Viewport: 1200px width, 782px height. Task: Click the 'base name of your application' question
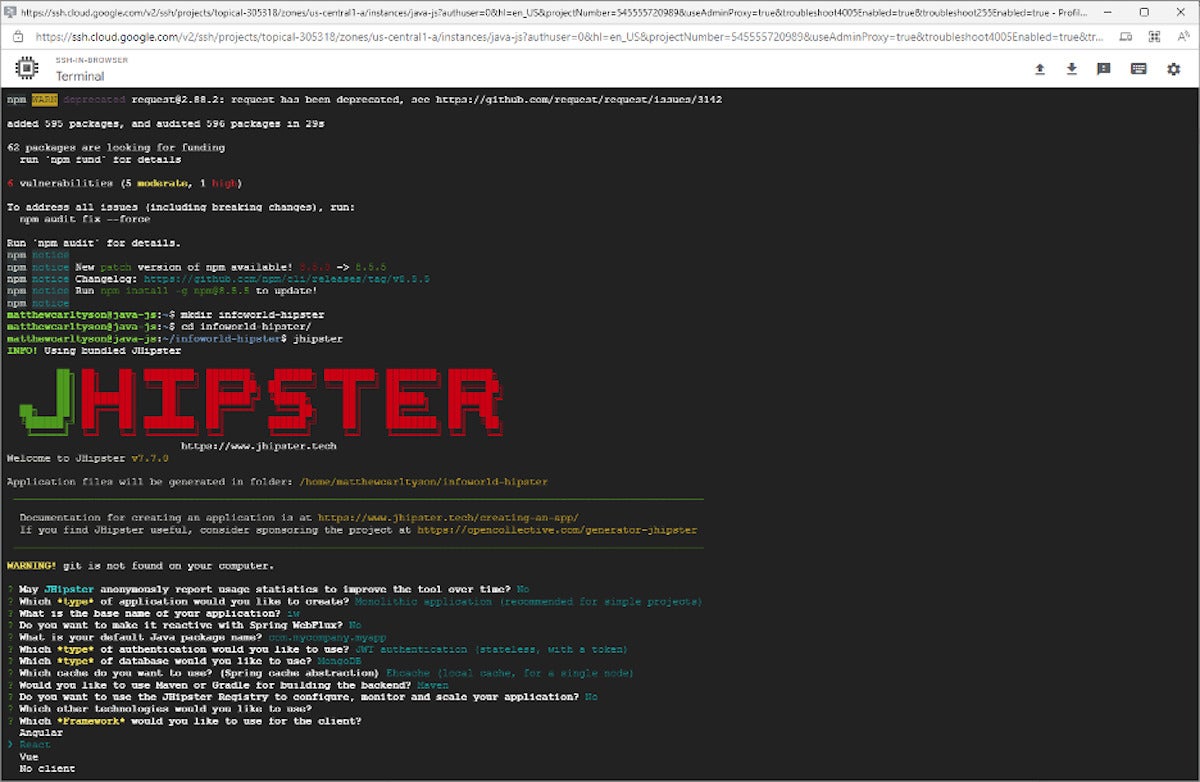(153, 614)
